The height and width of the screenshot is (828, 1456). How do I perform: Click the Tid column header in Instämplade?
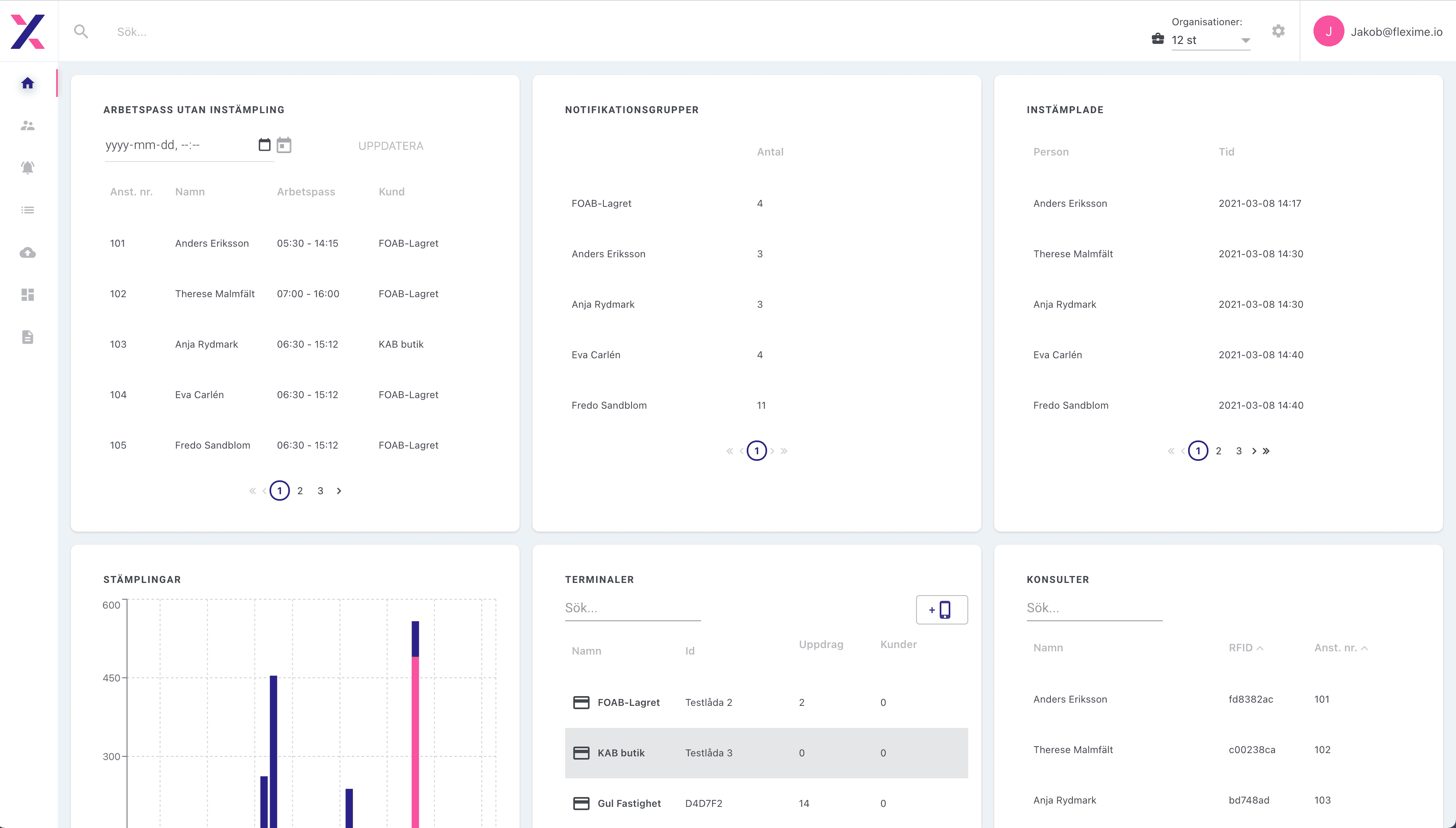tap(1226, 152)
